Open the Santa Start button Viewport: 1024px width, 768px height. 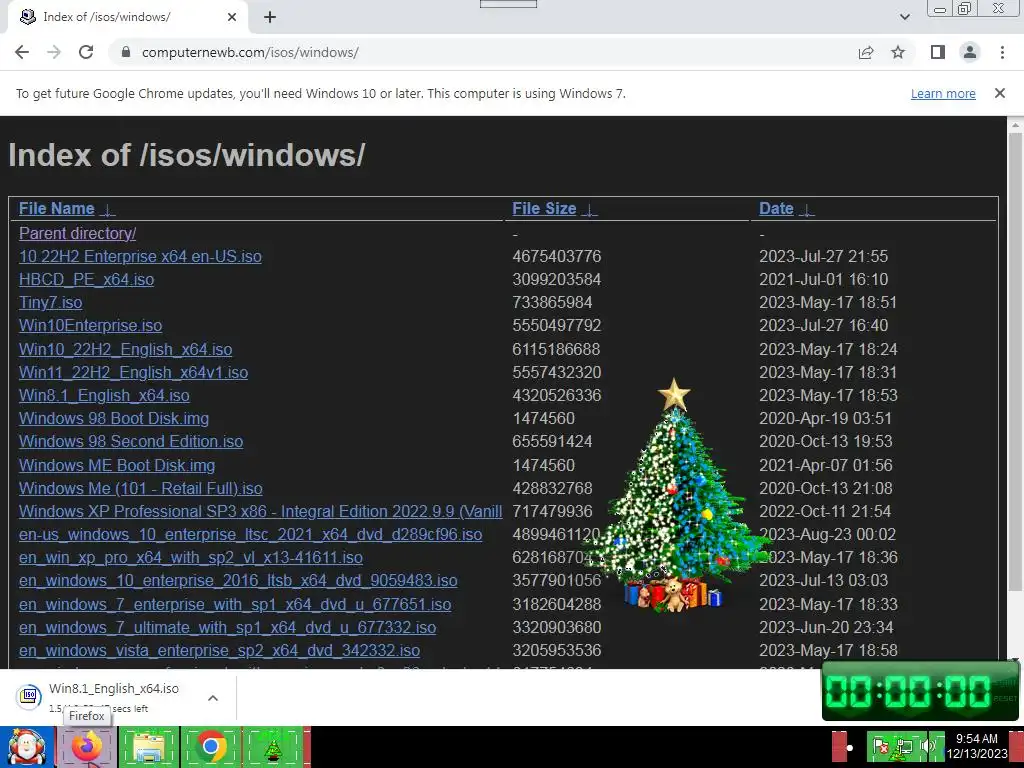(x=26, y=747)
